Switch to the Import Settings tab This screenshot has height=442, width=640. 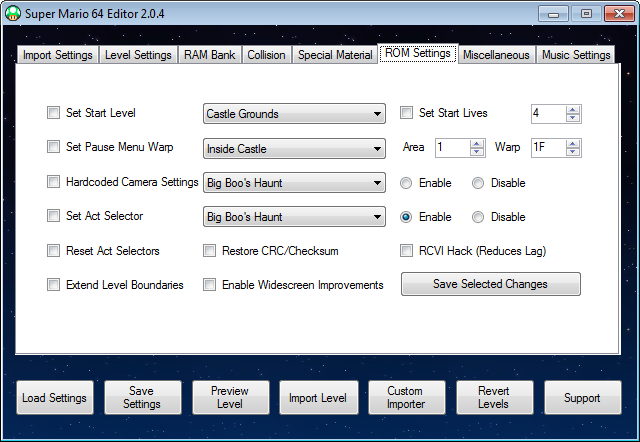(57, 55)
